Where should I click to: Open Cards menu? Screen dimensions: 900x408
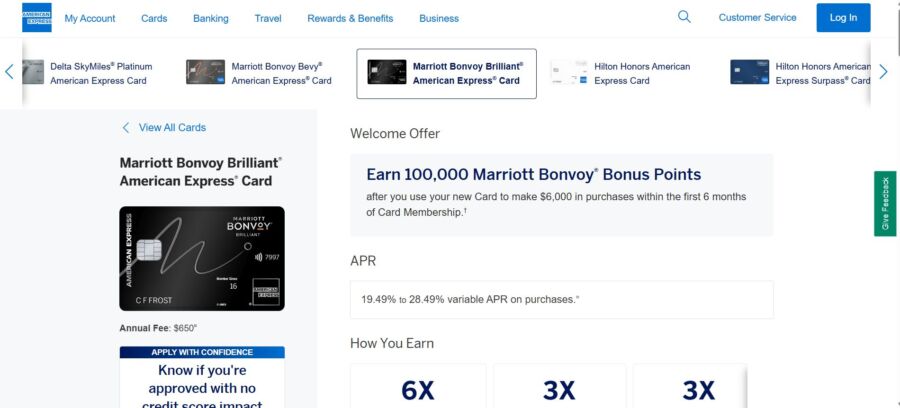[x=154, y=18]
